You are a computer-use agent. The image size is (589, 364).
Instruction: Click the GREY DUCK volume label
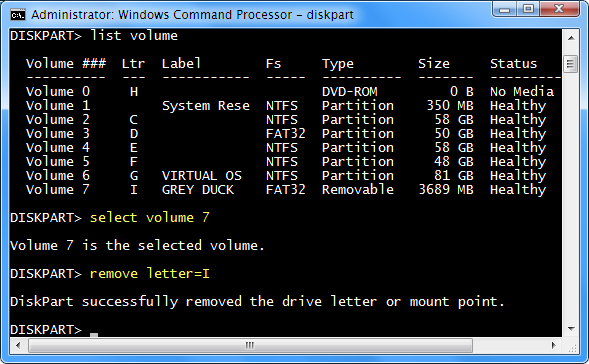tap(198, 190)
